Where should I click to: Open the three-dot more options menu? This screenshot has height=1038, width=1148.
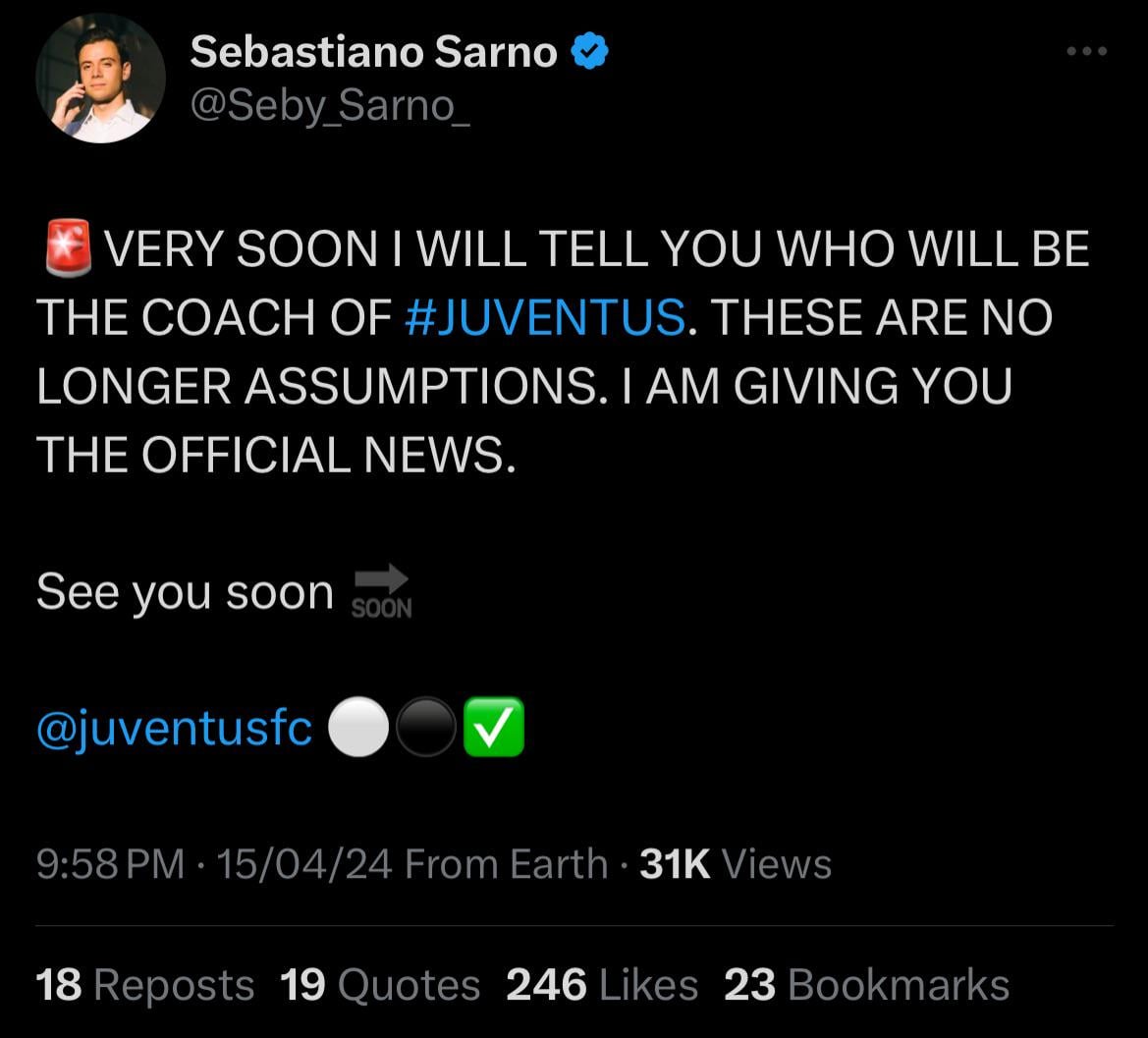tap(1086, 50)
